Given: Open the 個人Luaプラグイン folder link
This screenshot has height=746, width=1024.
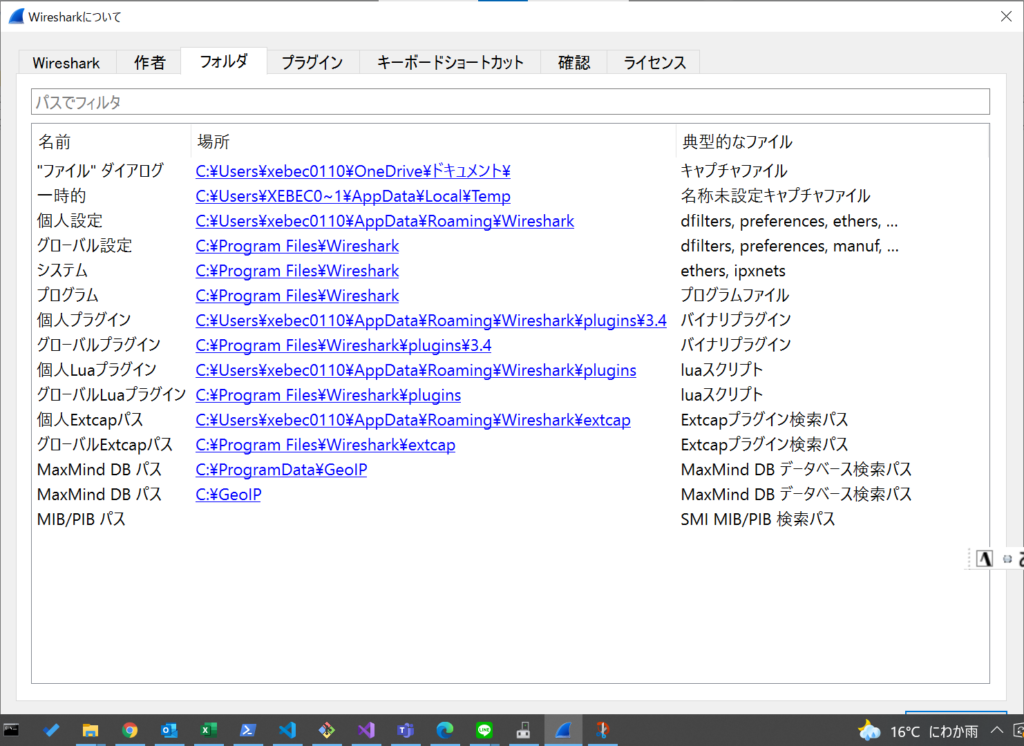Looking at the screenshot, I should point(416,370).
